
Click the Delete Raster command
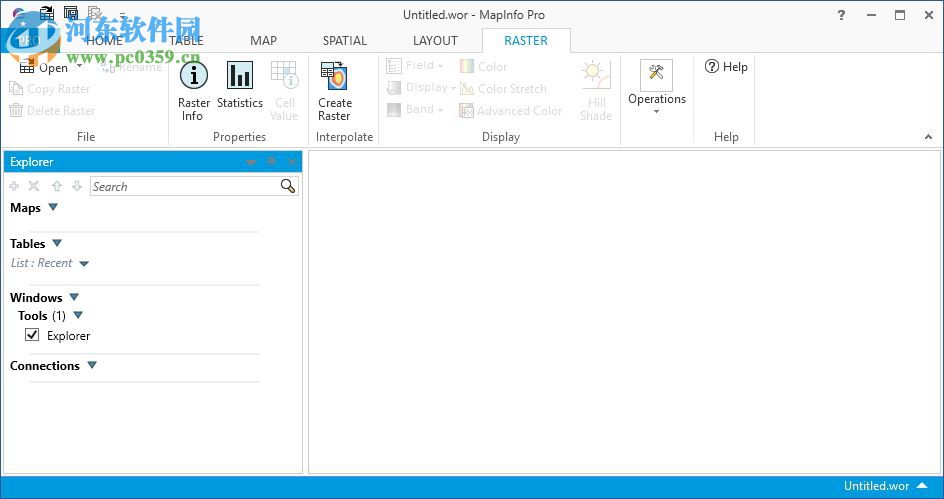click(52, 111)
